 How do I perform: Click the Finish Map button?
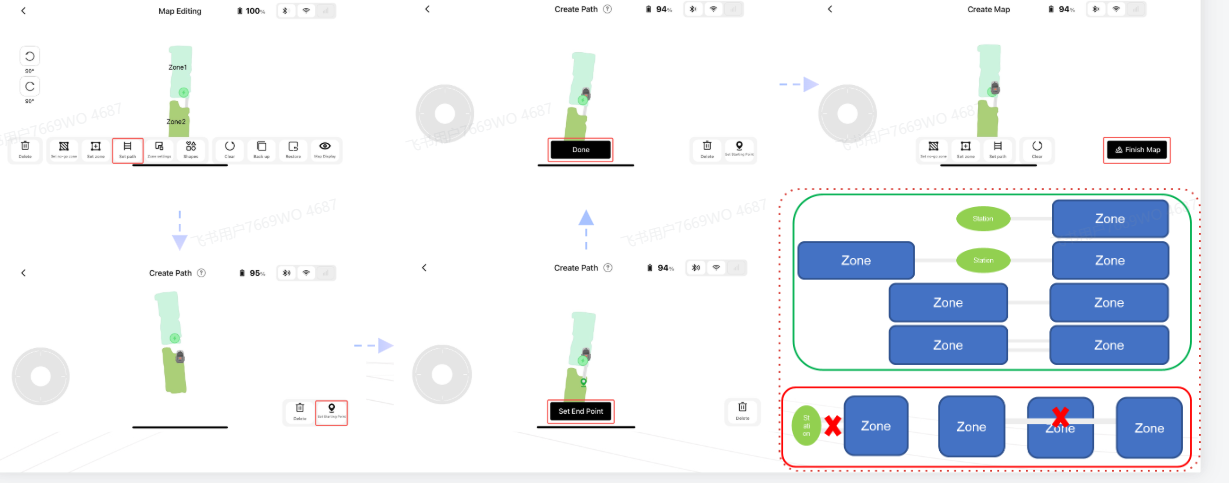click(x=1137, y=150)
